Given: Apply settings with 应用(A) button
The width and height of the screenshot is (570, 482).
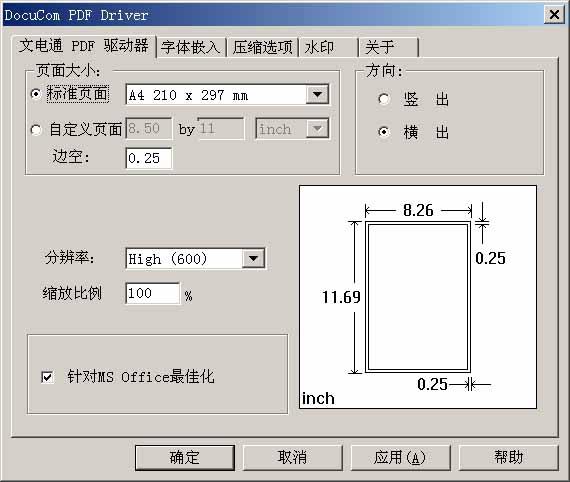Looking at the screenshot, I should click(400, 458).
